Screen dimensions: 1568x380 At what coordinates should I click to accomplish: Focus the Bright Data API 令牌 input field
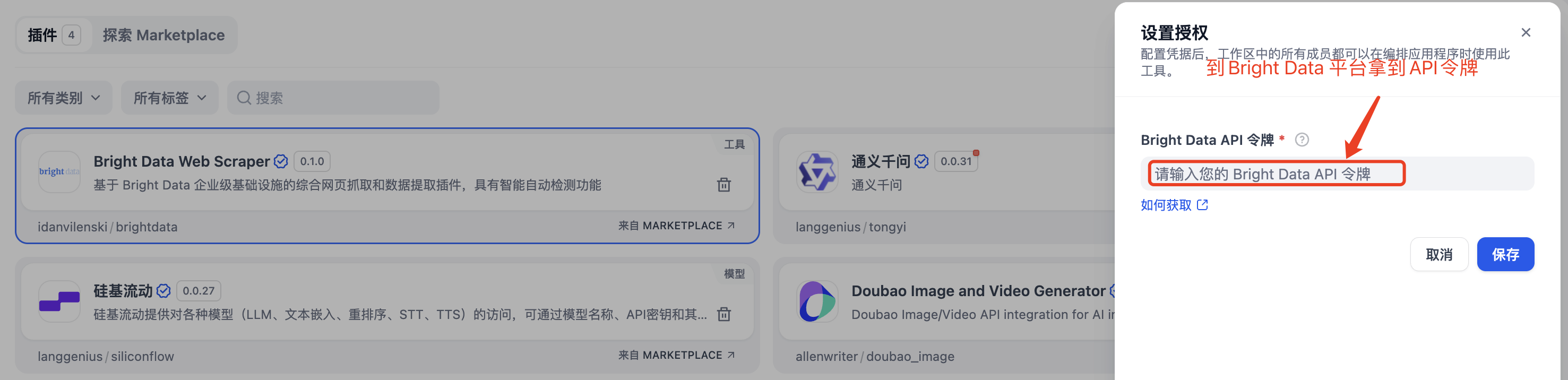coord(1337,174)
